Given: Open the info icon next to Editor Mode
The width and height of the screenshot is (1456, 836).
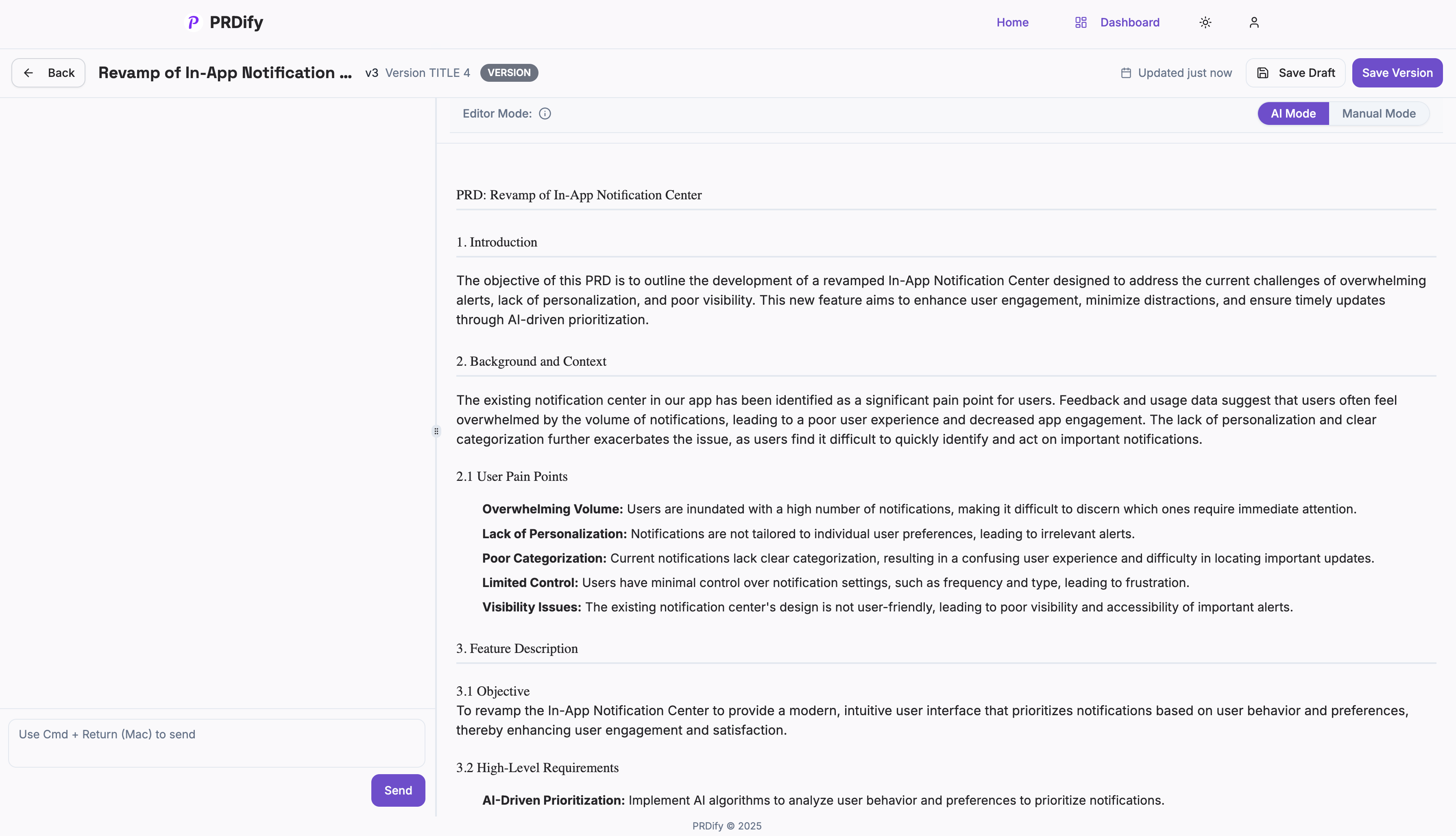Looking at the screenshot, I should point(544,113).
